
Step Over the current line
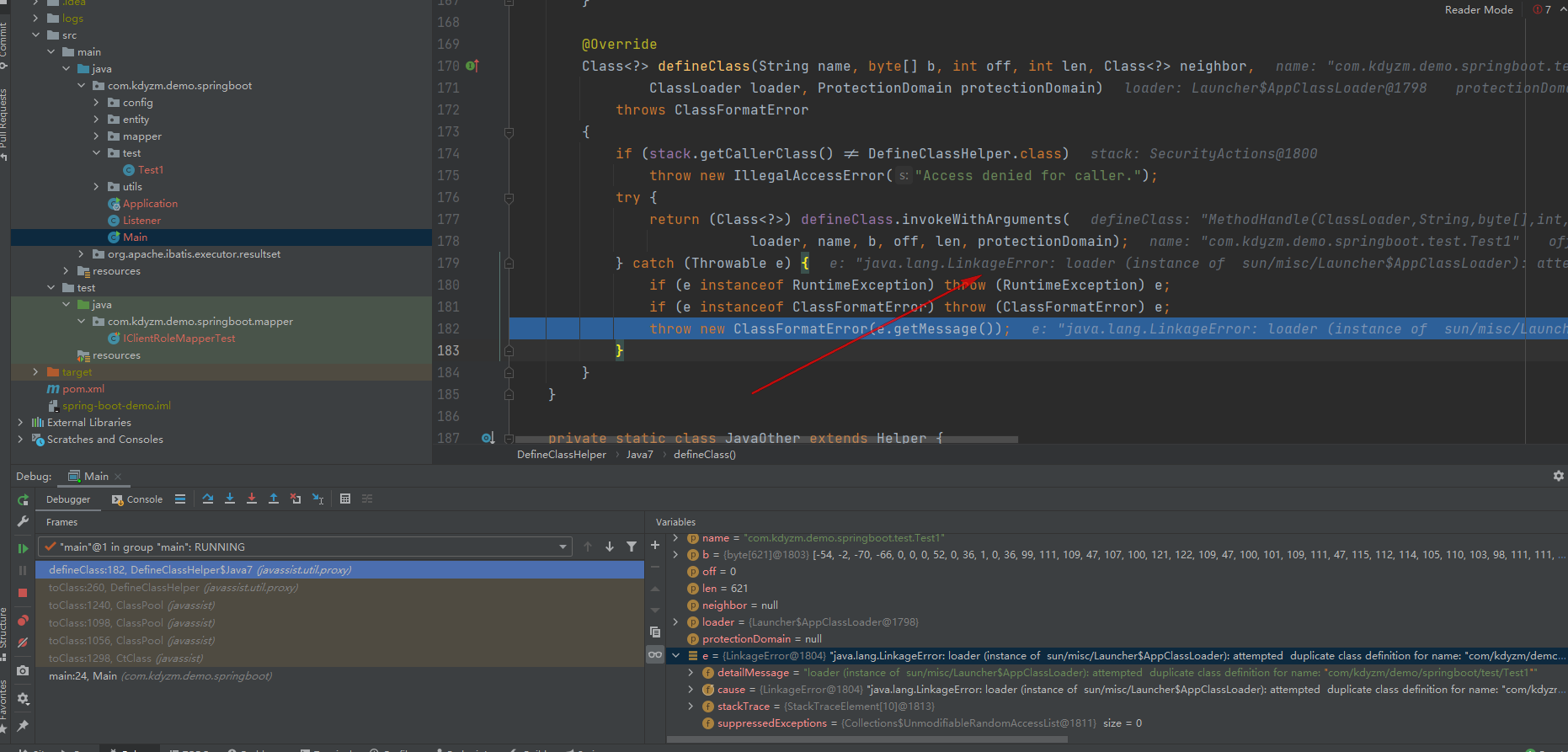[208, 499]
